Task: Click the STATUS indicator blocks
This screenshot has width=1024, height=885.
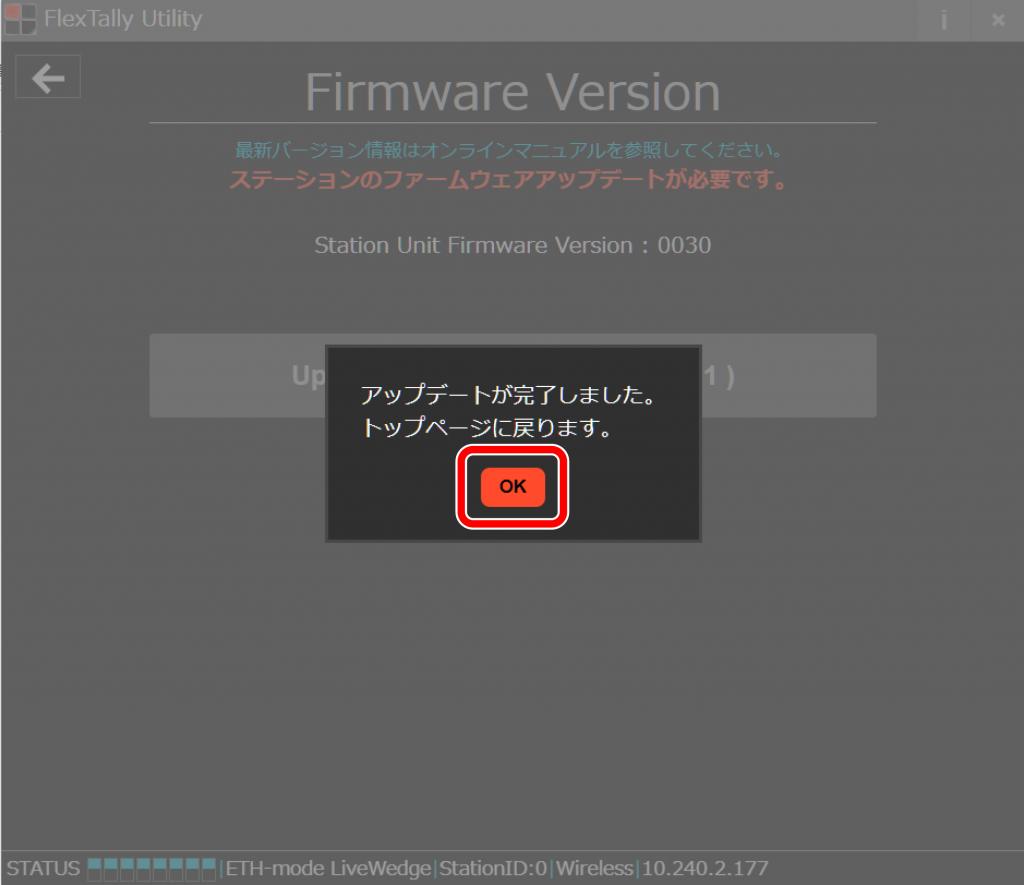Action: 152,869
